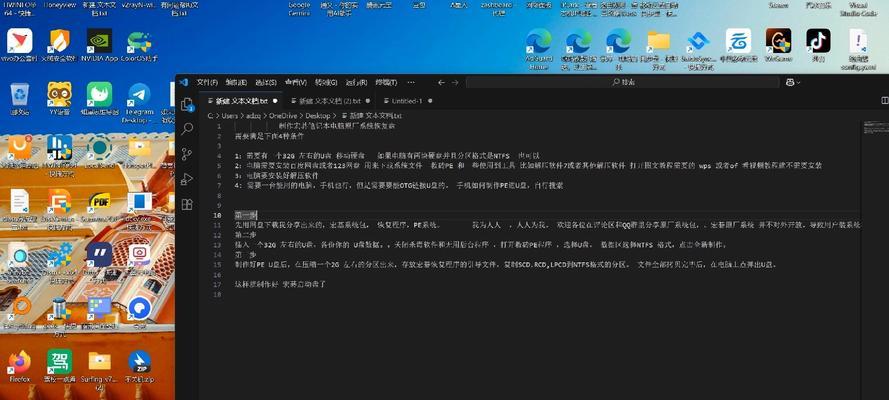
Task: Click the VS Code title bar search box
Action: click(622, 83)
